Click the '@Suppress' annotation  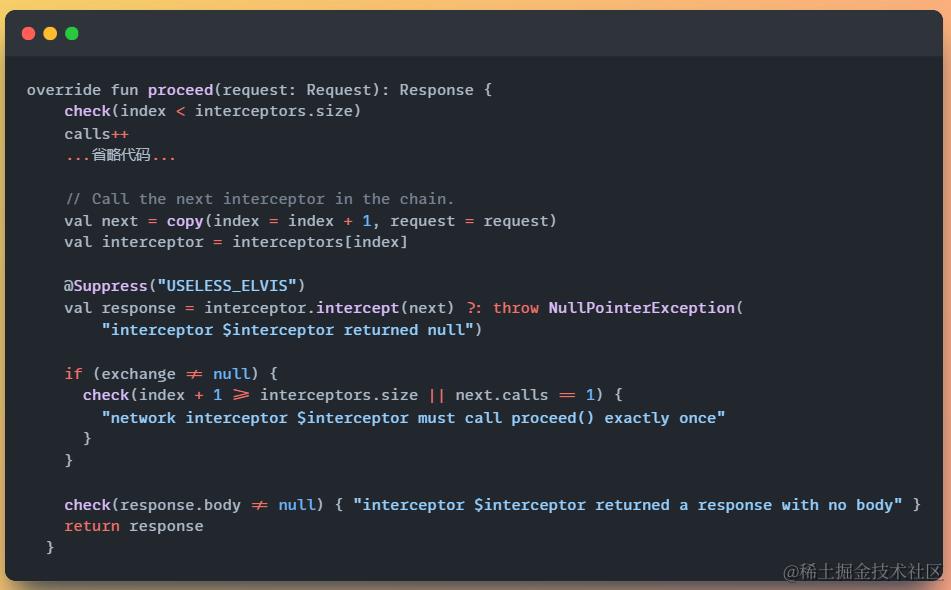(106, 286)
